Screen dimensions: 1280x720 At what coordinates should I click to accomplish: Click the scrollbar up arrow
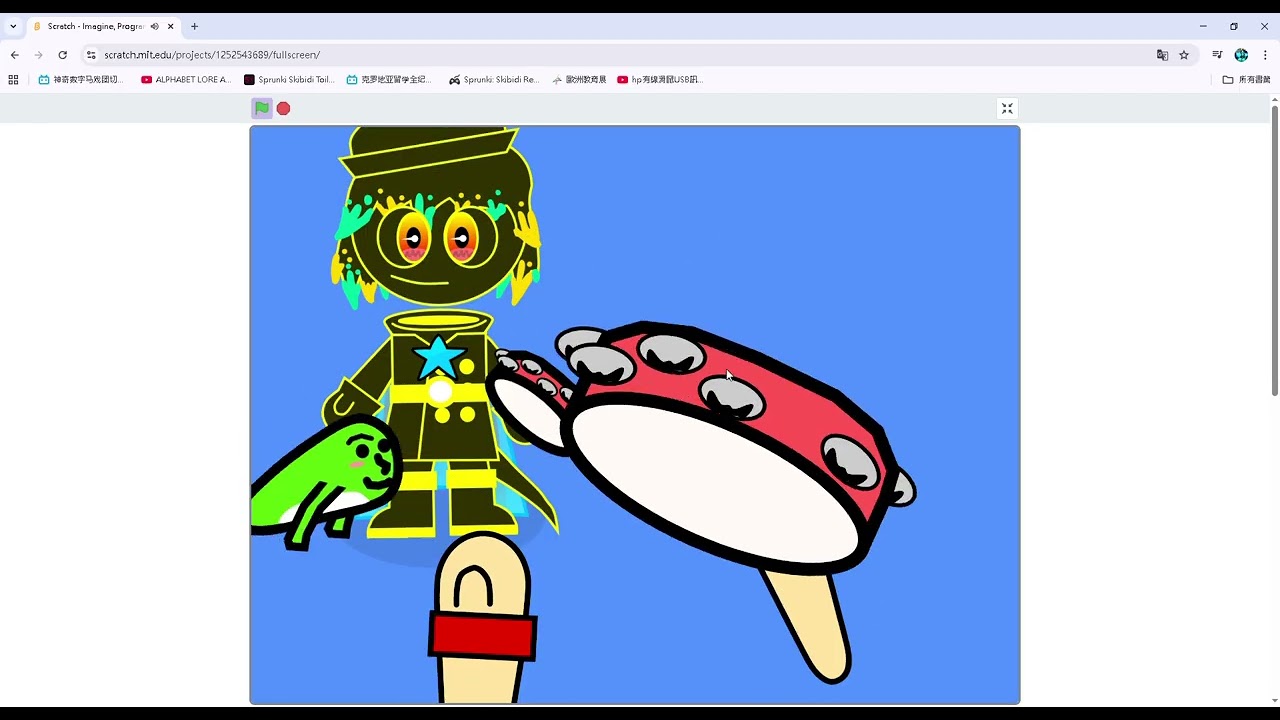point(1274,100)
